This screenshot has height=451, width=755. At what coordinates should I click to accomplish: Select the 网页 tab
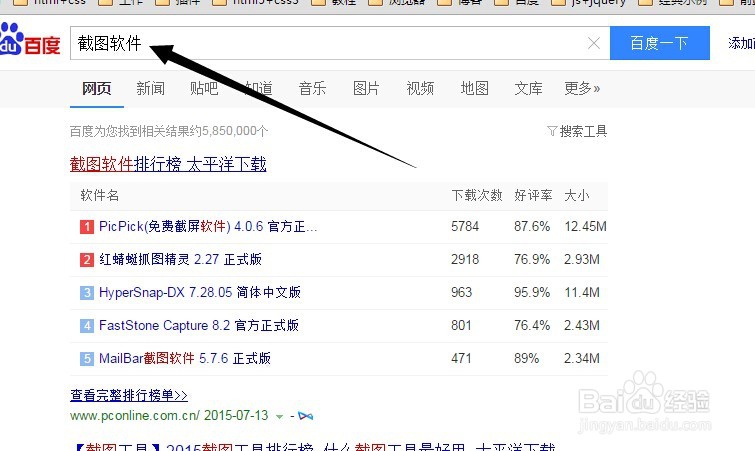click(96, 89)
